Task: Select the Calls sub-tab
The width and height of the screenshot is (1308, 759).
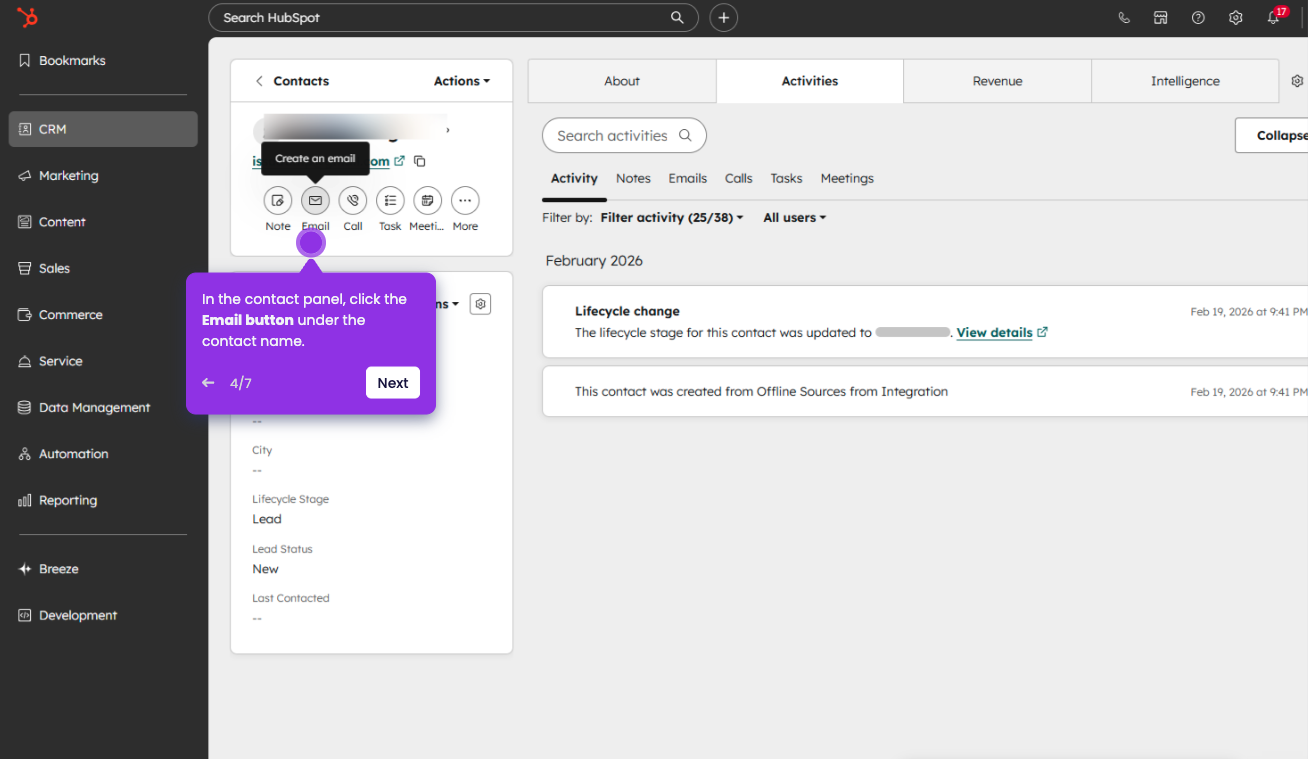Action: point(739,178)
